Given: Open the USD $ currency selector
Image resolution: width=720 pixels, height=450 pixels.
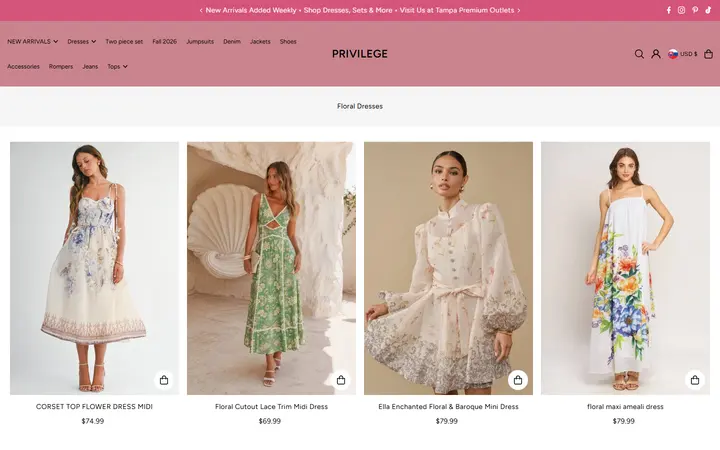Looking at the screenshot, I should point(682,54).
